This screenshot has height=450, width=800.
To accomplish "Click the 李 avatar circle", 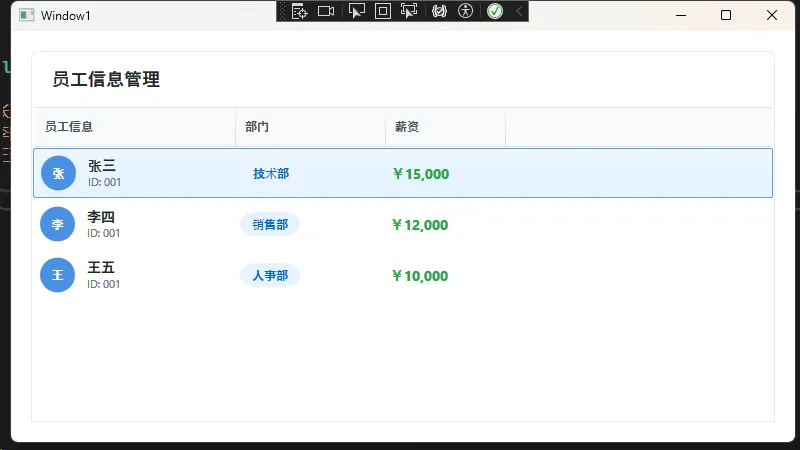I will coord(58,224).
